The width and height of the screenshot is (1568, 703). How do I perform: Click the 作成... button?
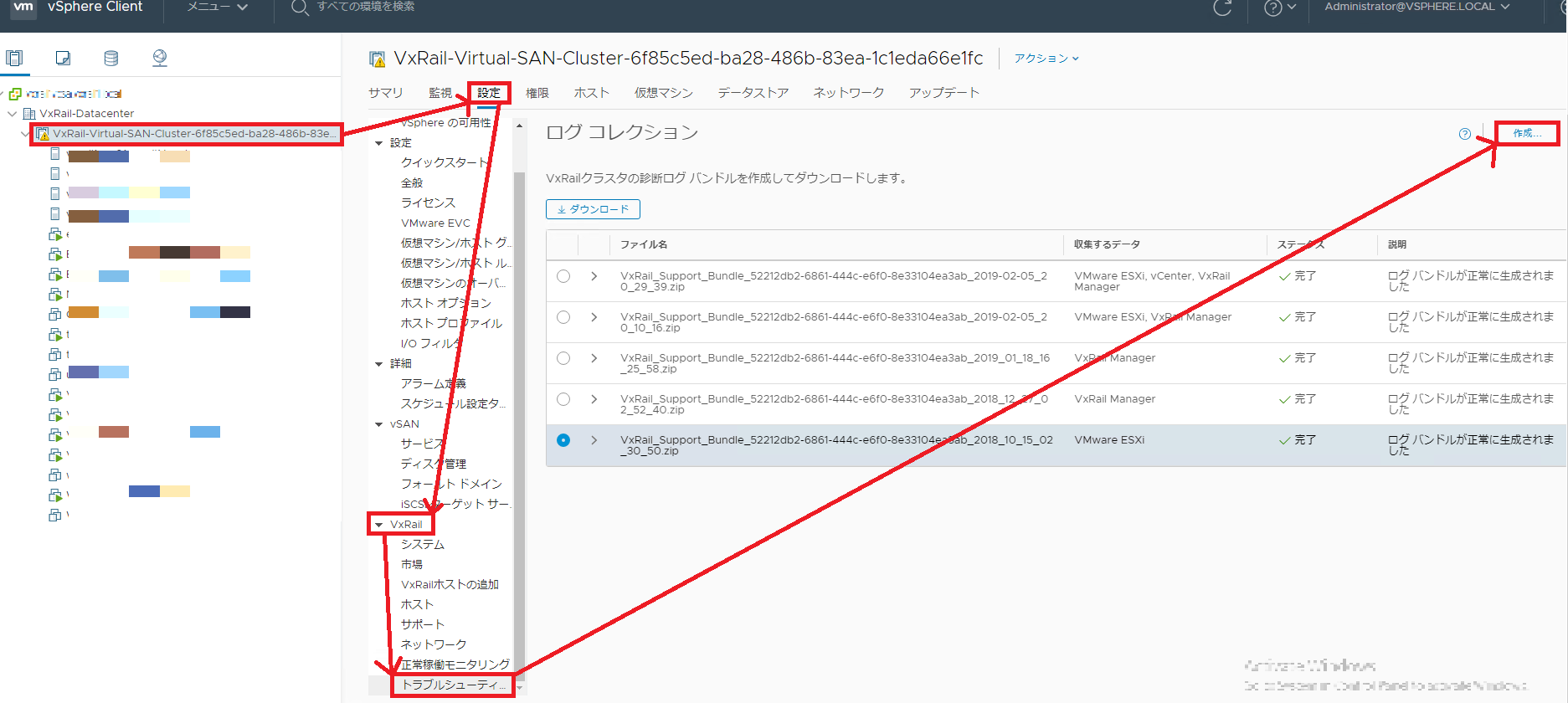pos(1527,133)
